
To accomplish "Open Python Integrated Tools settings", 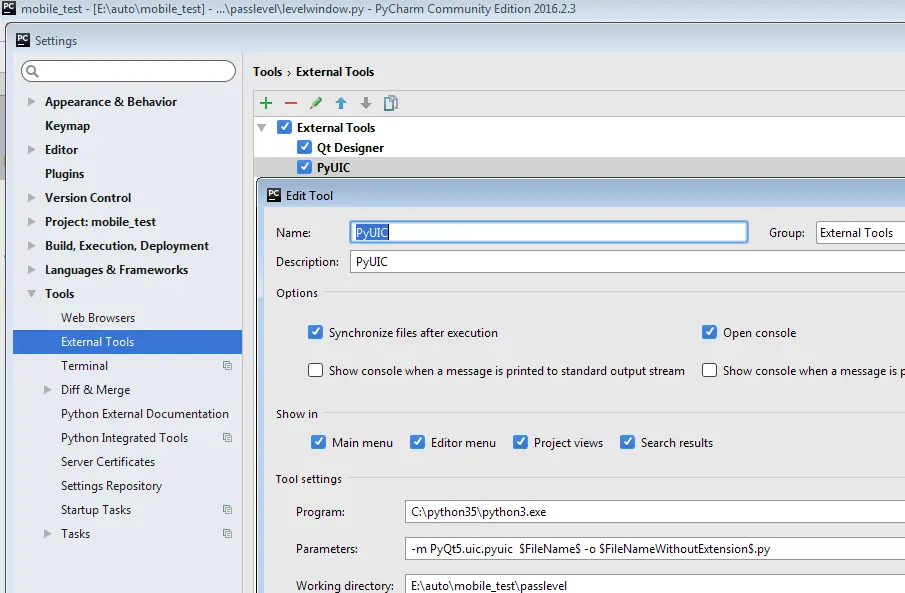I will pyautogui.click(x=125, y=438).
